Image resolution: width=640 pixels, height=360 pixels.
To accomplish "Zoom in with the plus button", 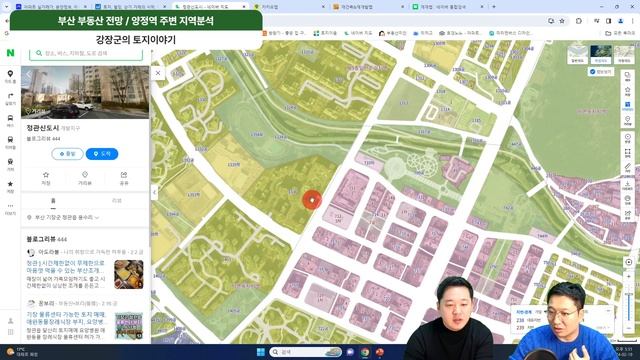I will (x=629, y=276).
